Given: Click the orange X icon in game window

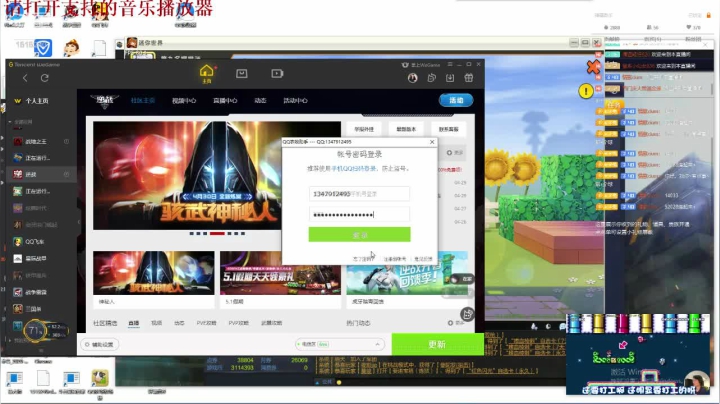Looking at the screenshot, I should click(593, 67).
